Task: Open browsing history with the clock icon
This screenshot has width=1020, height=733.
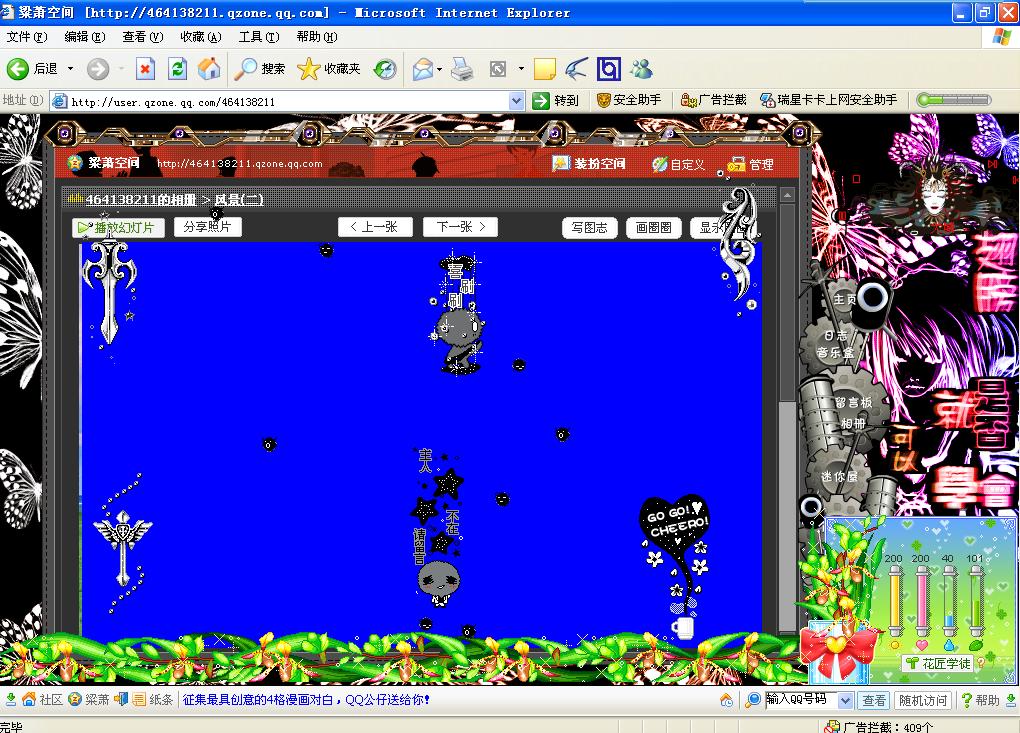Action: coord(384,68)
